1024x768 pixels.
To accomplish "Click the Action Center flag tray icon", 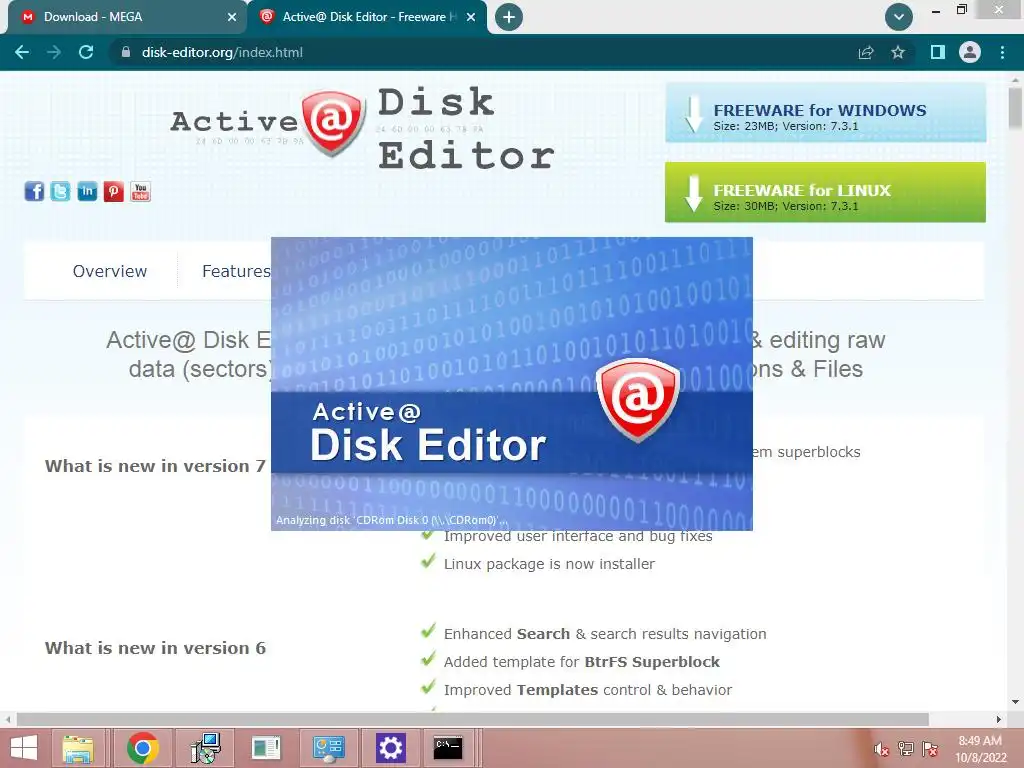I will (x=930, y=749).
